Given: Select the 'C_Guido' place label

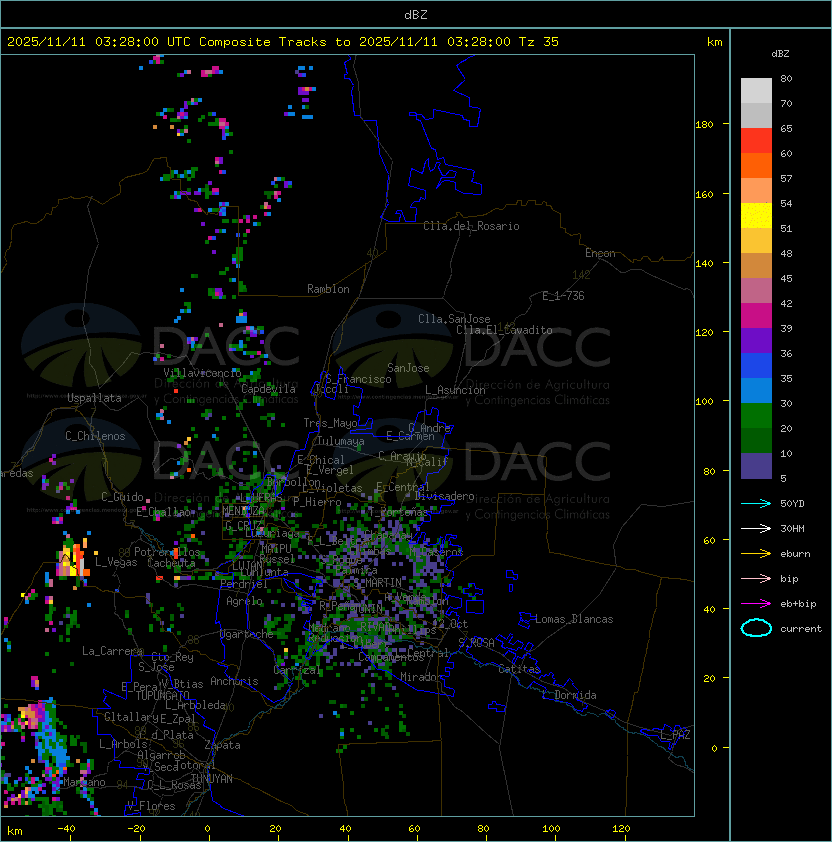Looking at the screenshot, I should coord(122,497).
